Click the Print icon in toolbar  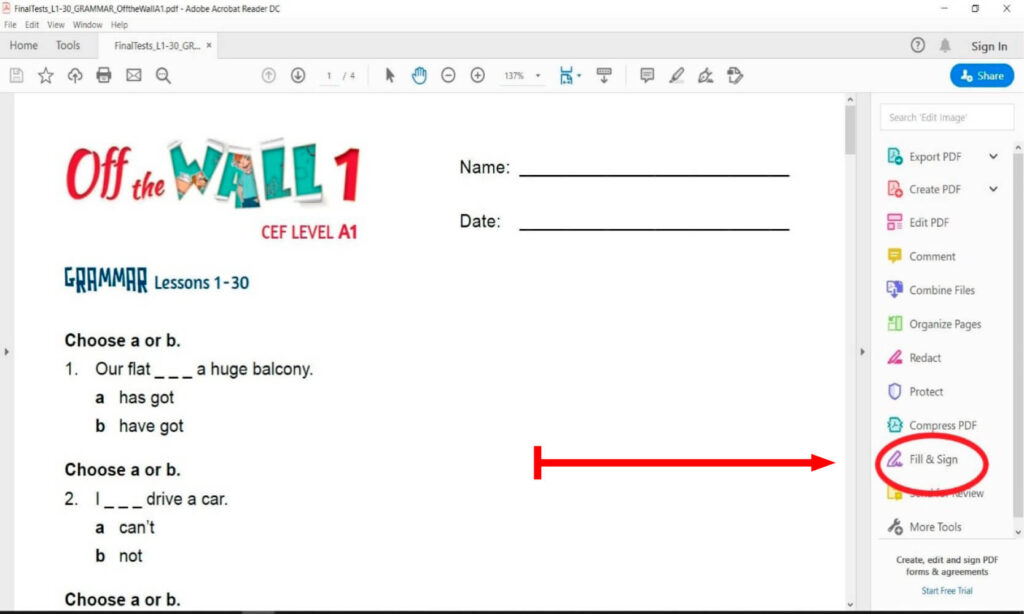pyautogui.click(x=104, y=76)
